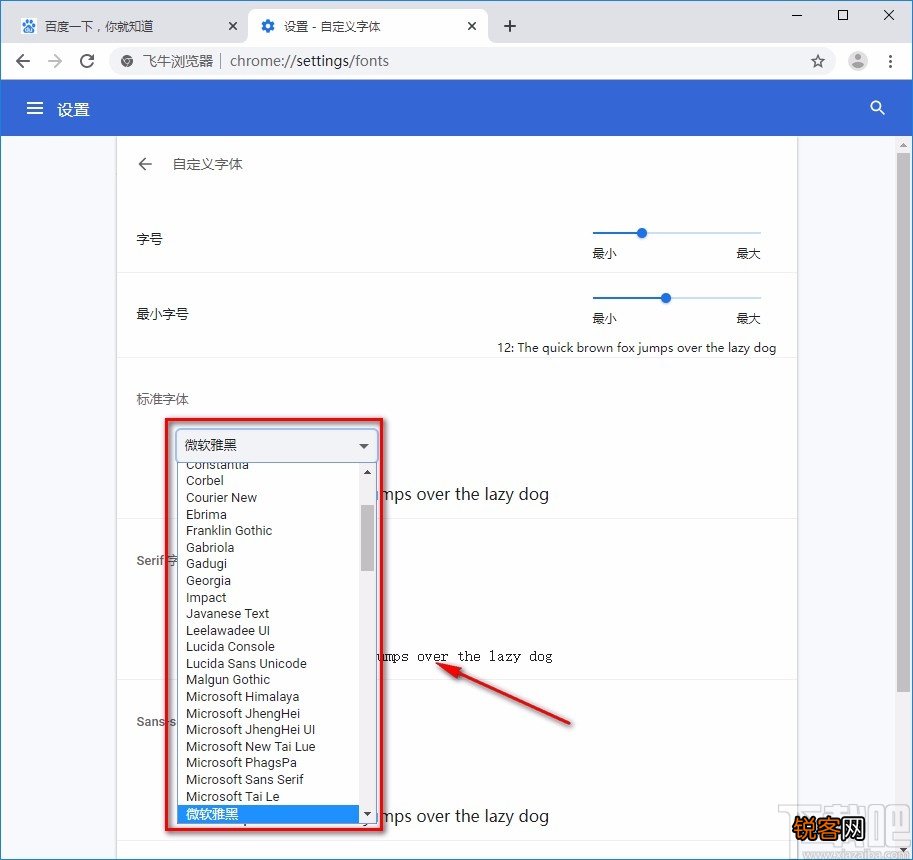Click font list scroll up arrow
913x860 pixels.
[x=367, y=472]
